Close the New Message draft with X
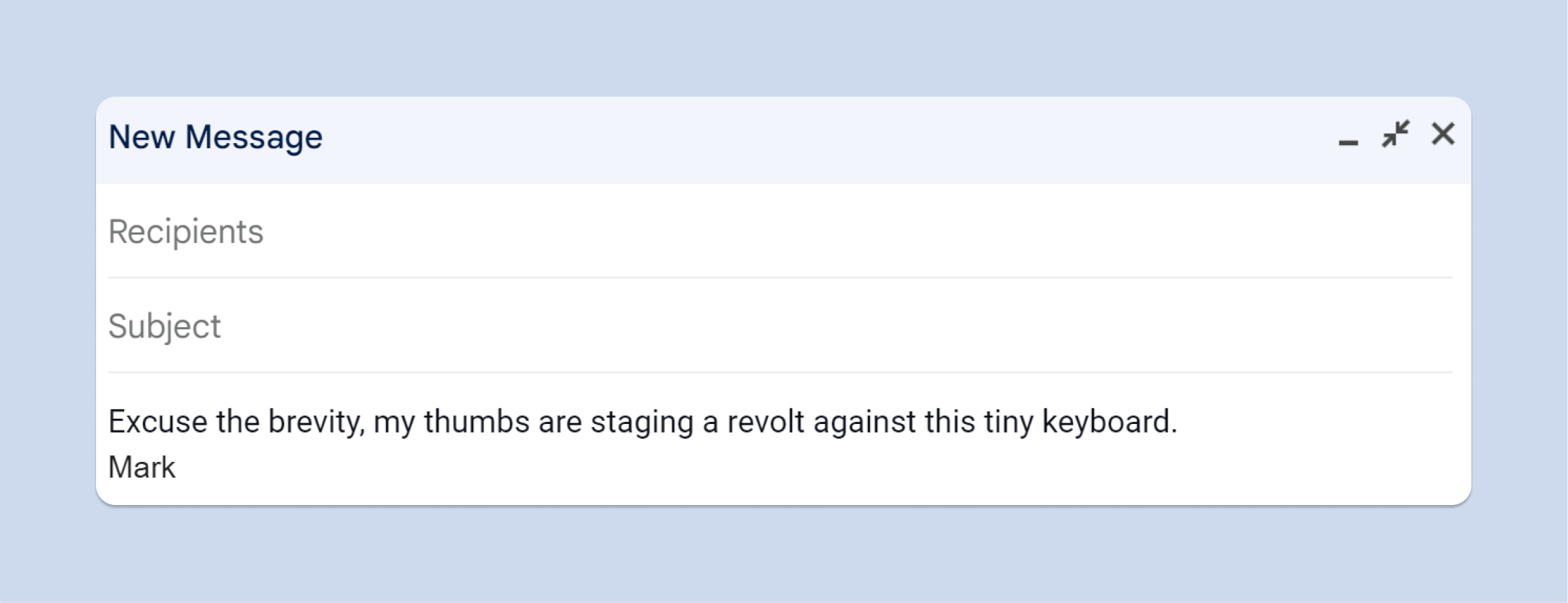Image resolution: width=1568 pixels, height=603 pixels. (x=1443, y=134)
